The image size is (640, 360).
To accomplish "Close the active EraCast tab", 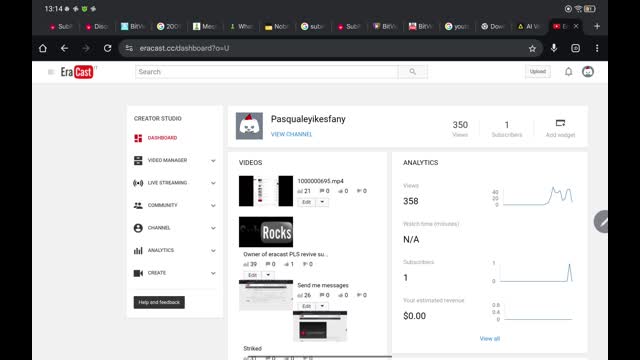I will [x=576, y=26].
